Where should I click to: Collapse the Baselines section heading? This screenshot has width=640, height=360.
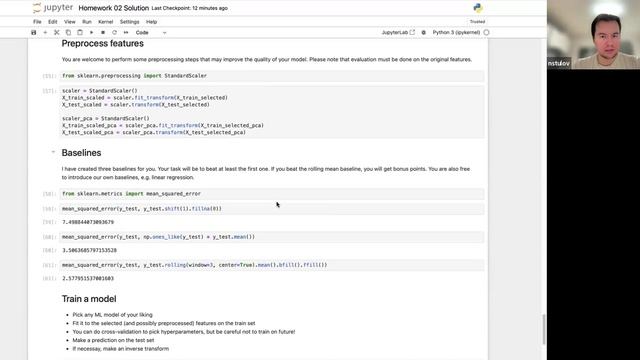pyautogui.click(x=53, y=152)
